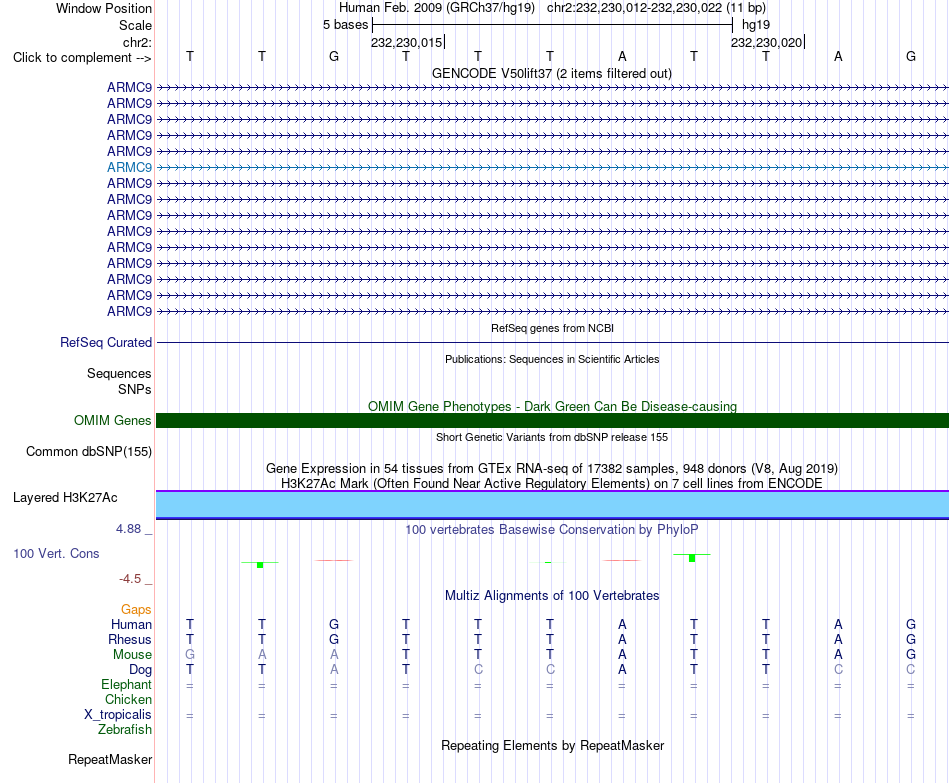Click the SNPs subtrack label
Image resolution: width=950 pixels, height=783 pixels.
(135, 389)
